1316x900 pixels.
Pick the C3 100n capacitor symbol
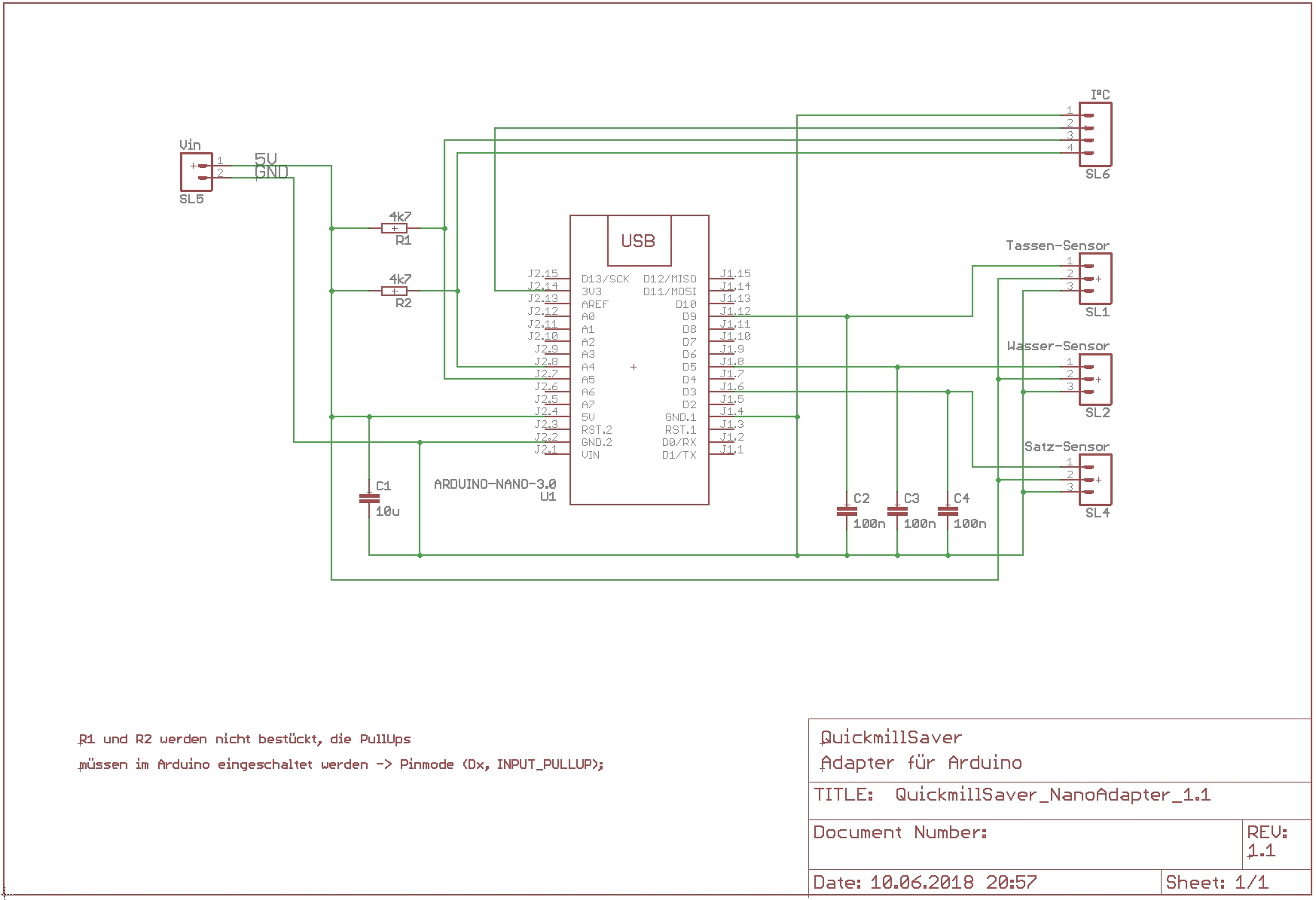[x=897, y=511]
